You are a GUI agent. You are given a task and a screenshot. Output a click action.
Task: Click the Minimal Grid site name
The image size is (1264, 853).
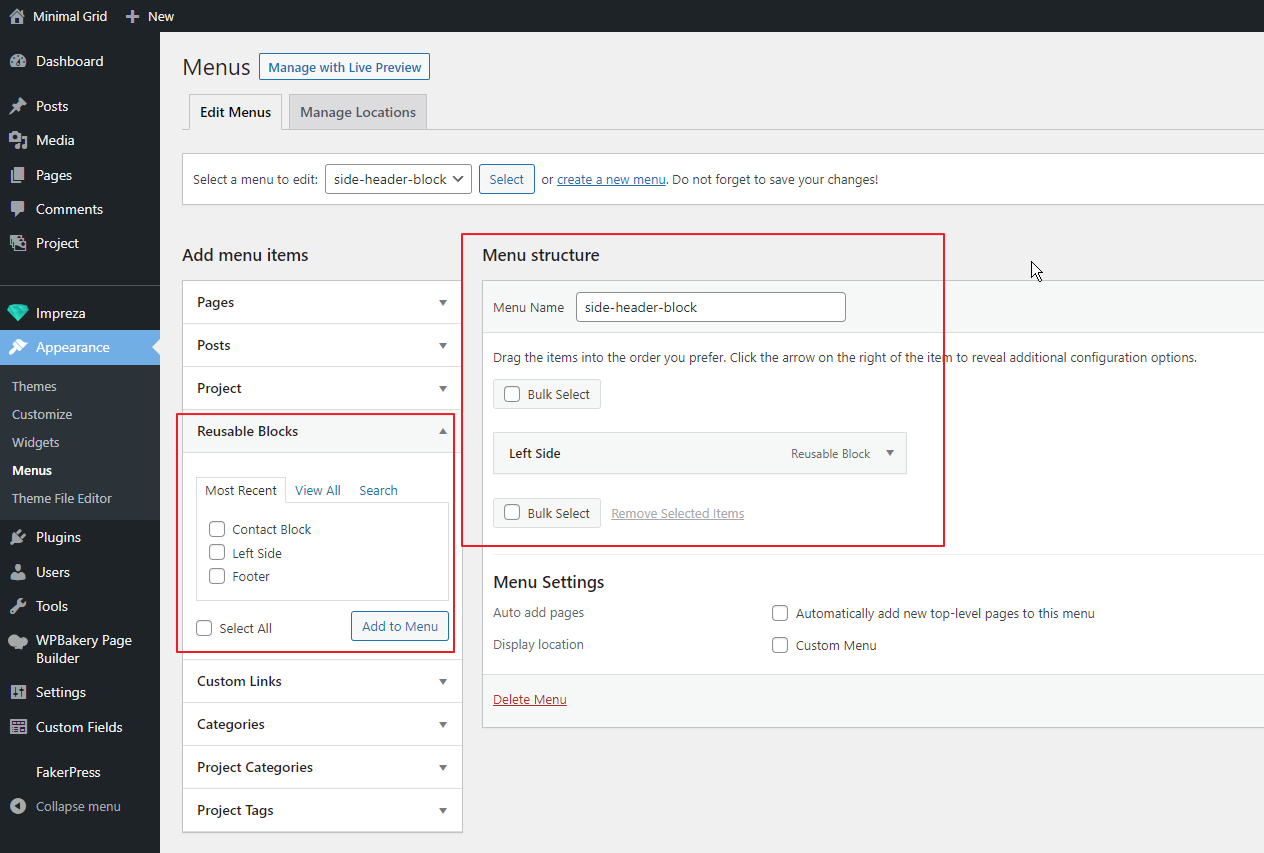(x=70, y=16)
